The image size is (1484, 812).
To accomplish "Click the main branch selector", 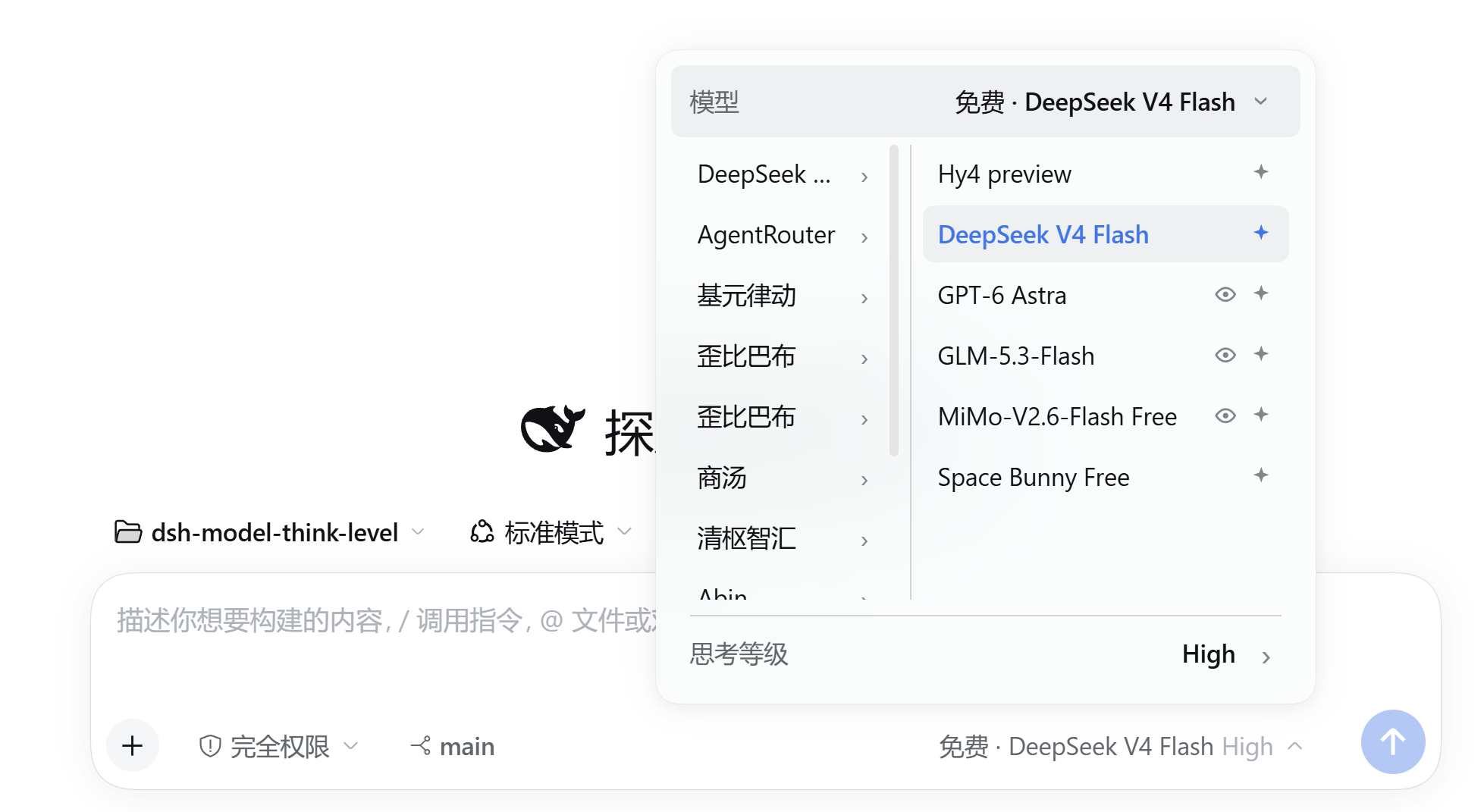I will (453, 746).
